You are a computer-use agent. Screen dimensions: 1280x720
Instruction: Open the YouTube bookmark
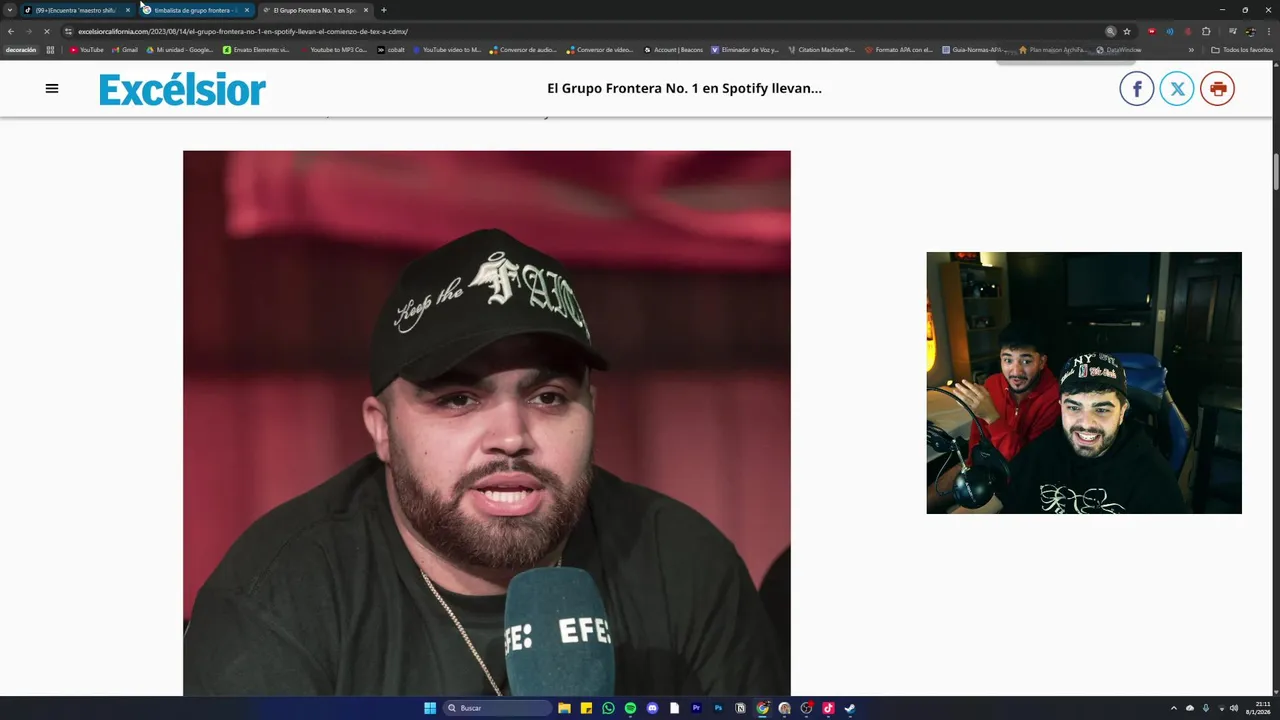point(87,50)
